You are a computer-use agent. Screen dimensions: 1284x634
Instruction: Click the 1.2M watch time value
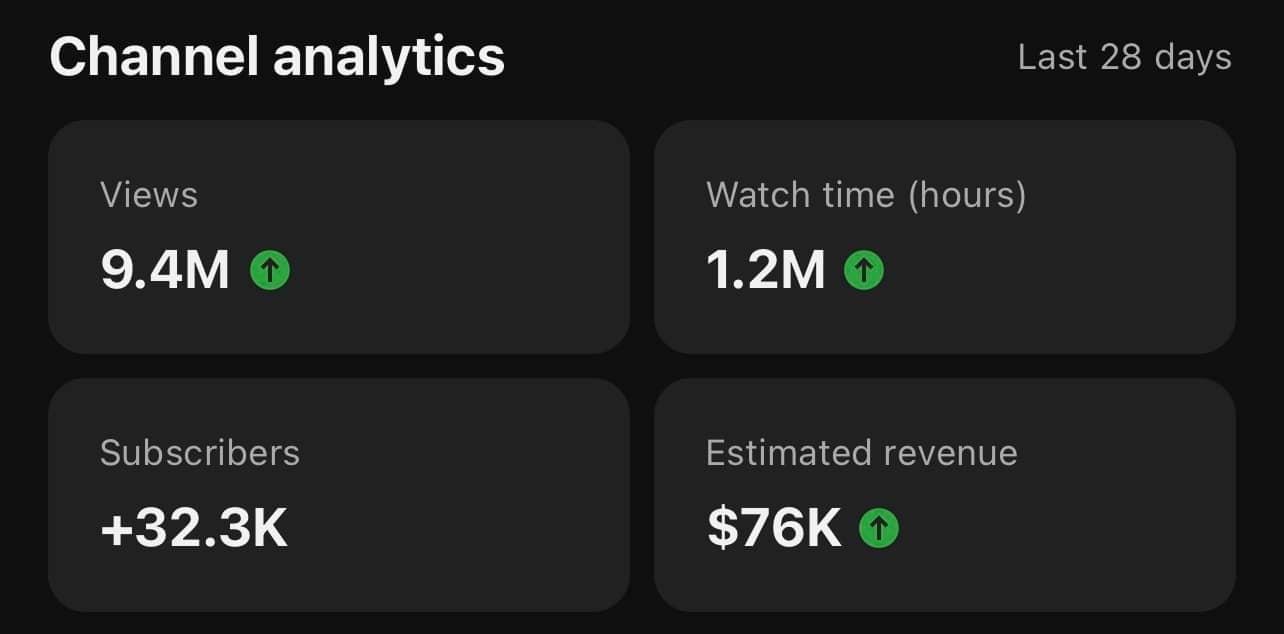(766, 269)
